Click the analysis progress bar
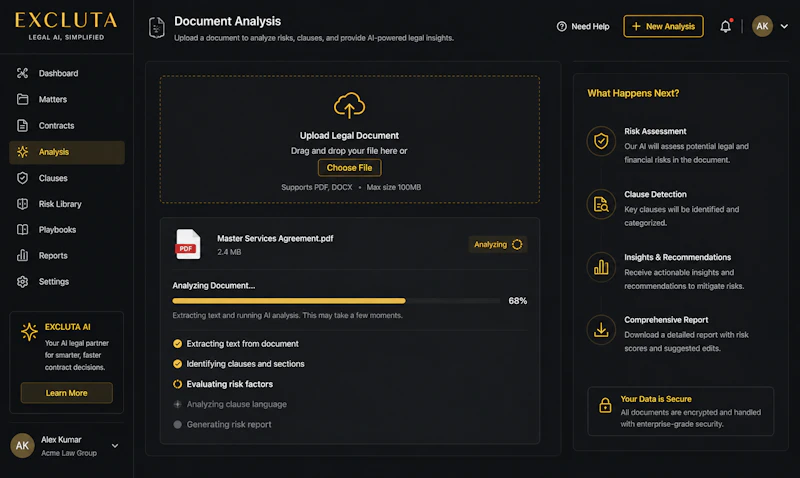 (x=336, y=301)
